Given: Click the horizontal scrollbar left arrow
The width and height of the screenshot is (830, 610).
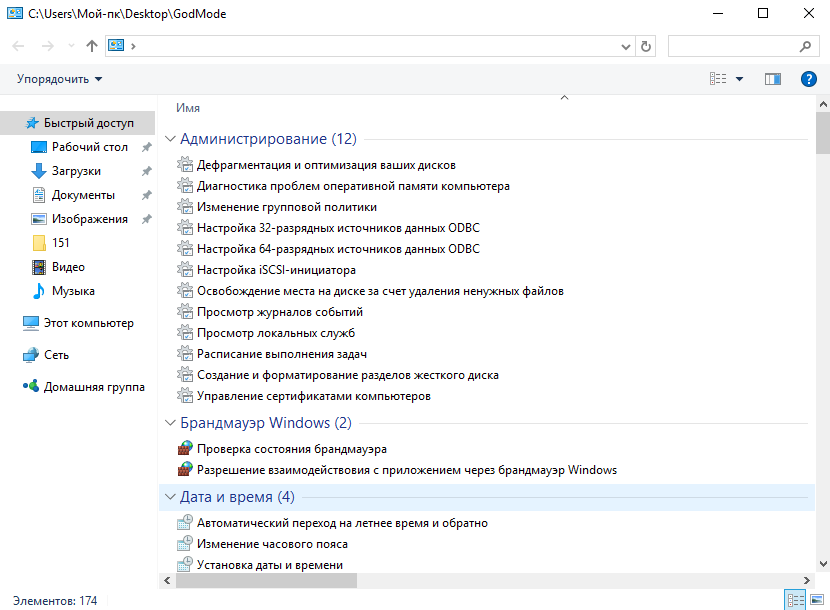Looking at the screenshot, I should pyautogui.click(x=167, y=580).
